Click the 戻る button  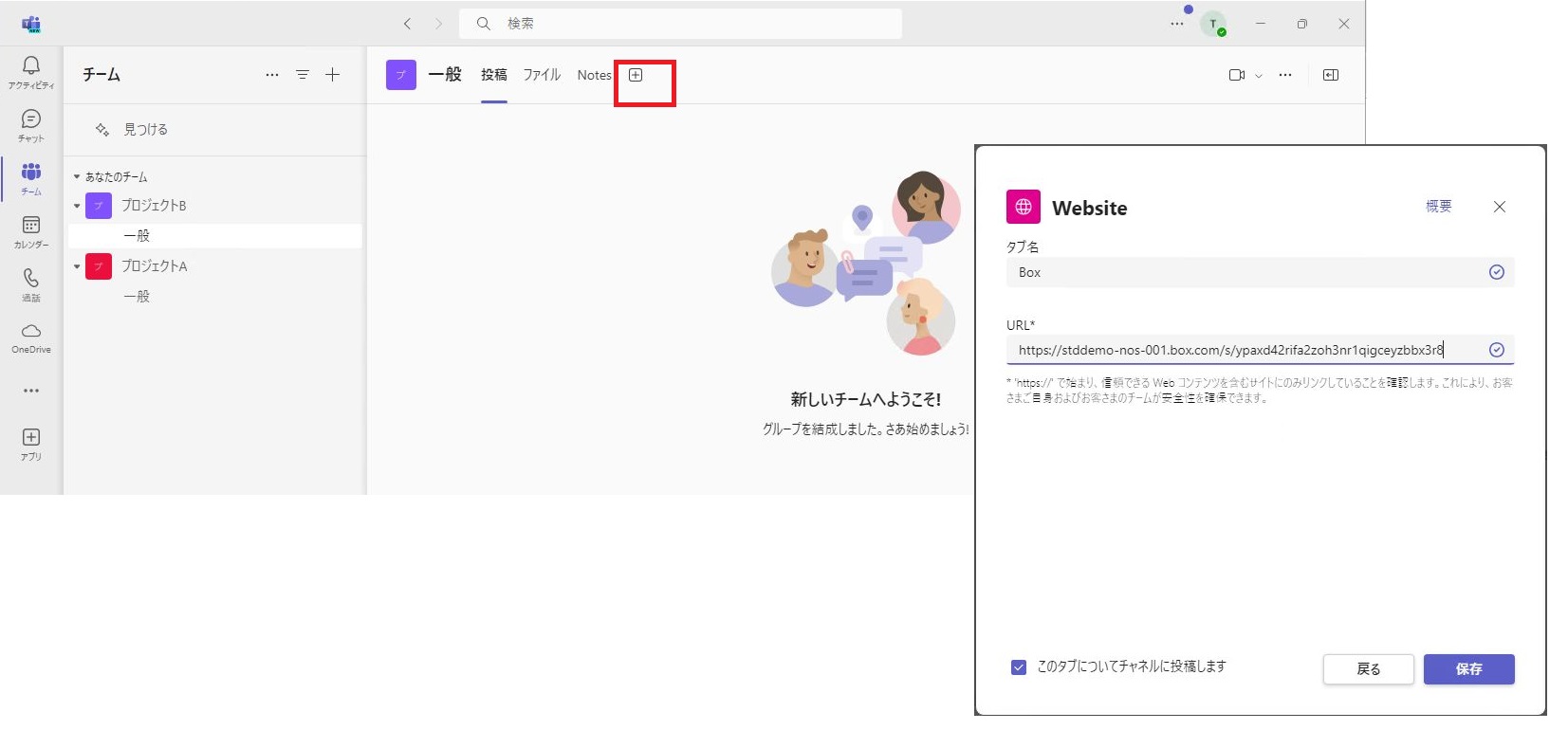click(x=1369, y=669)
